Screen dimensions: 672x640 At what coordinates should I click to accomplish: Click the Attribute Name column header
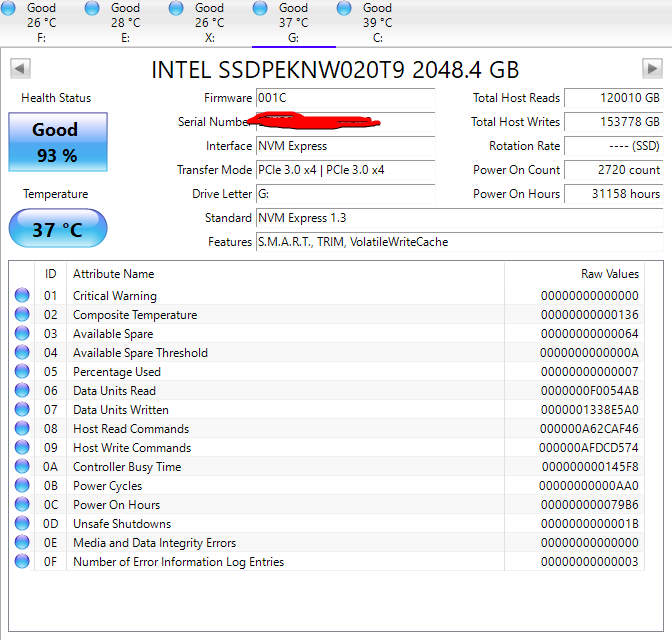(x=285, y=273)
